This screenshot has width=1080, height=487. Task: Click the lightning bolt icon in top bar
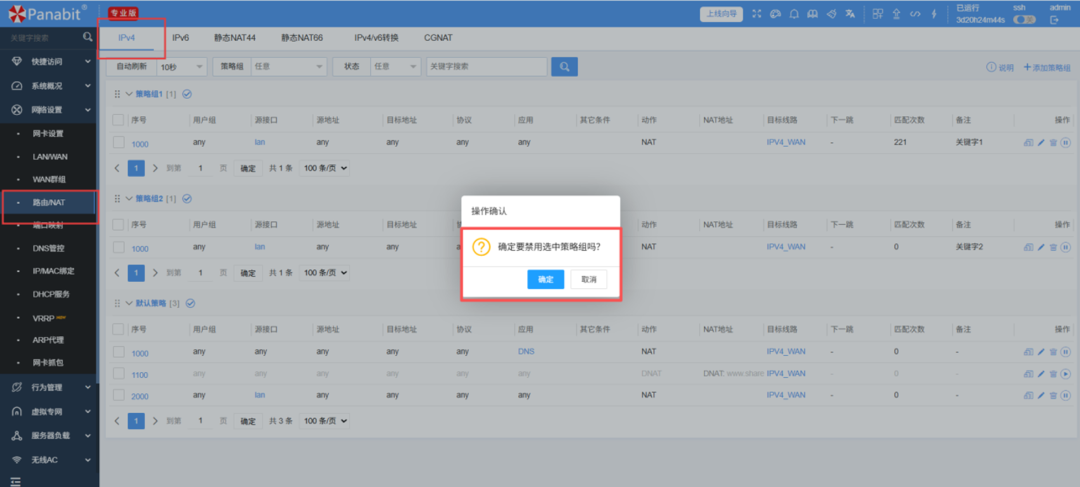(934, 14)
